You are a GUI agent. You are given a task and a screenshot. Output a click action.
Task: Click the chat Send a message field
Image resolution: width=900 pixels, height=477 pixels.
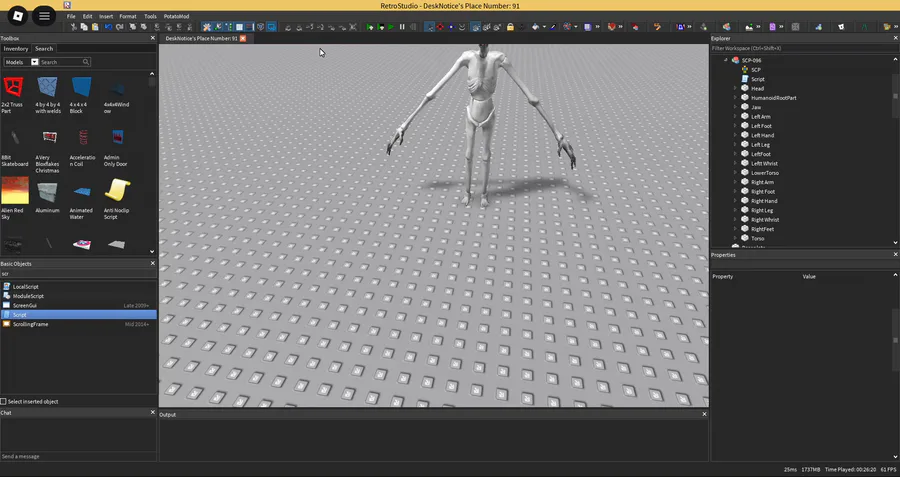(78, 456)
